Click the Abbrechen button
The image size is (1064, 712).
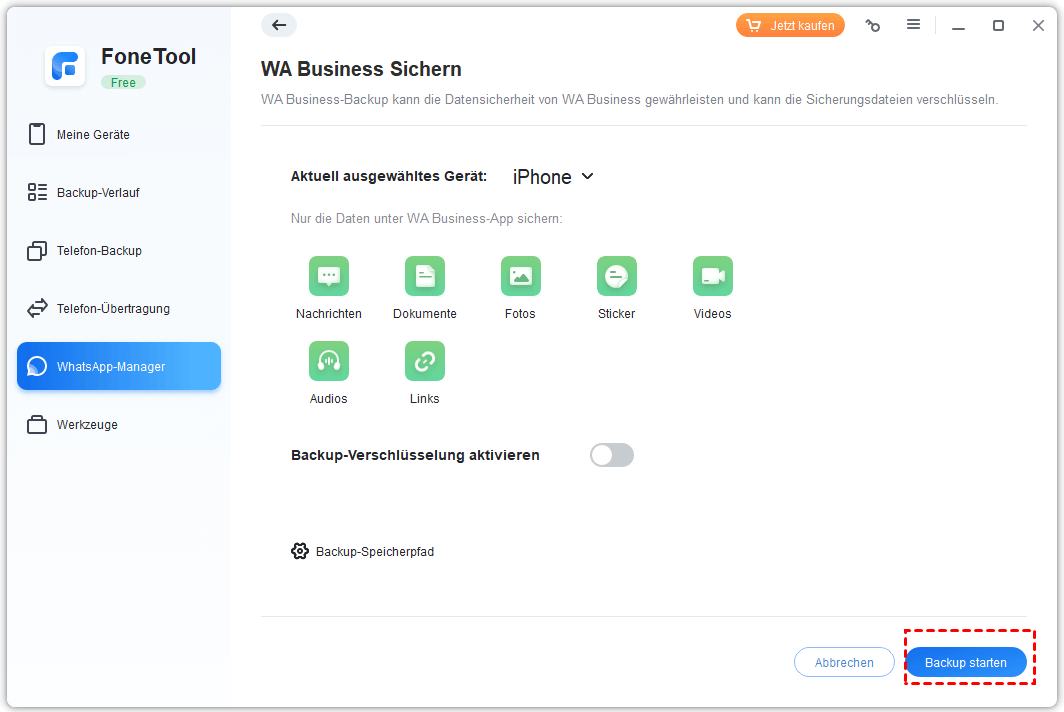(843, 662)
